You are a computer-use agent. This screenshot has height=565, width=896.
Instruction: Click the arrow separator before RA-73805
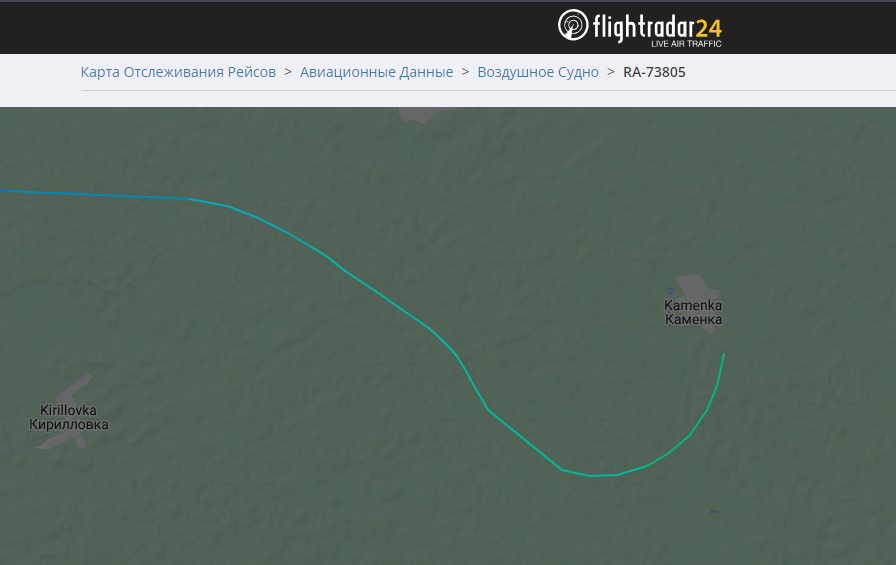tap(611, 72)
